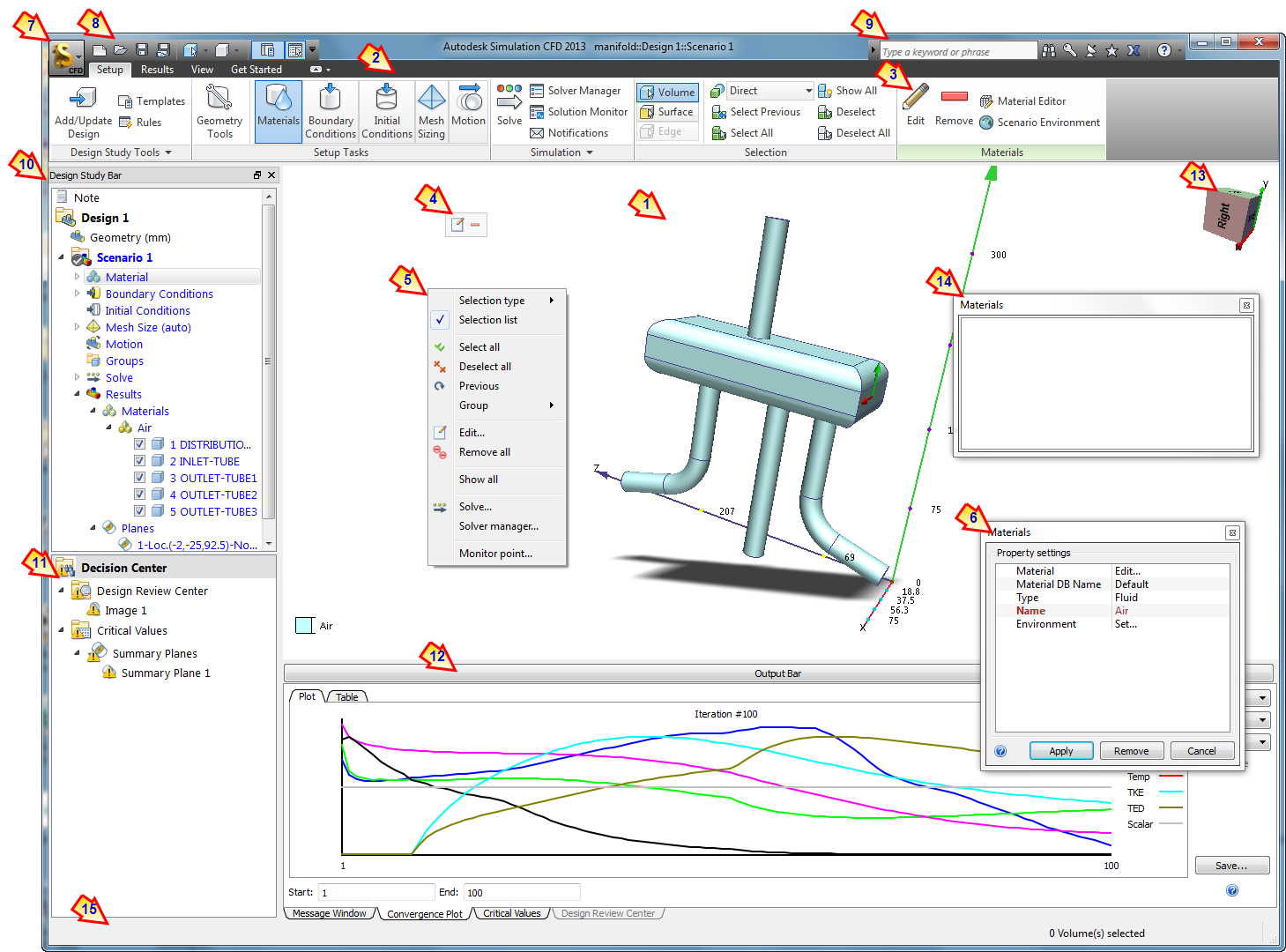Screen dimensions: 1286x952
Task: Click the ViewCube Right face
Action: click(1223, 216)
